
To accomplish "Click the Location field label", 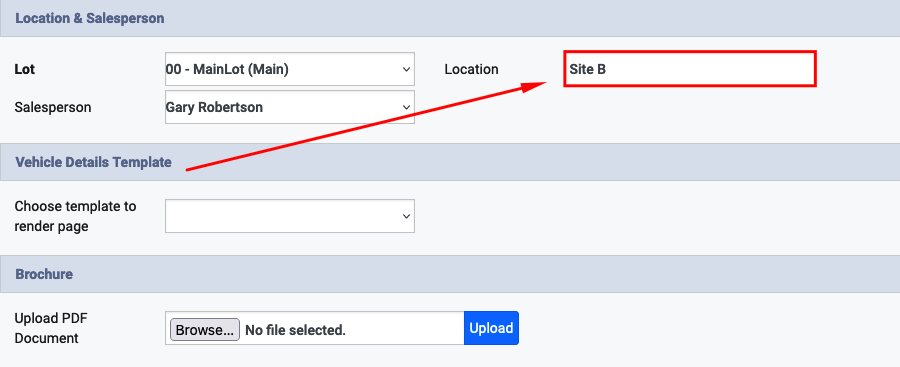I will coord(471,69).
